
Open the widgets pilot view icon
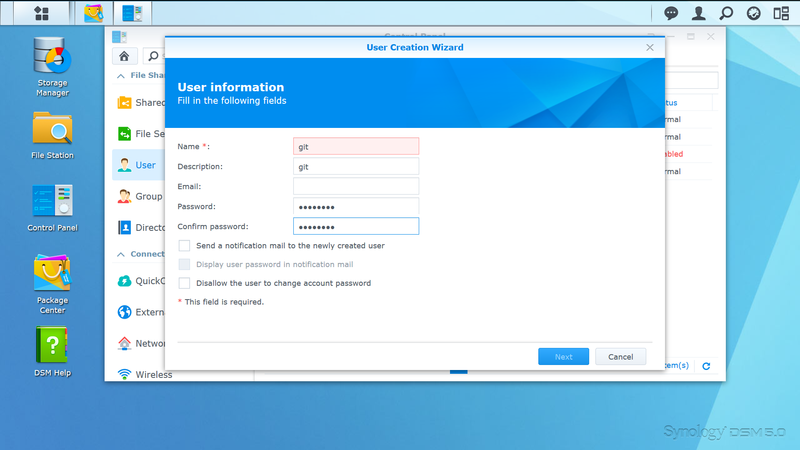point(781,13)
